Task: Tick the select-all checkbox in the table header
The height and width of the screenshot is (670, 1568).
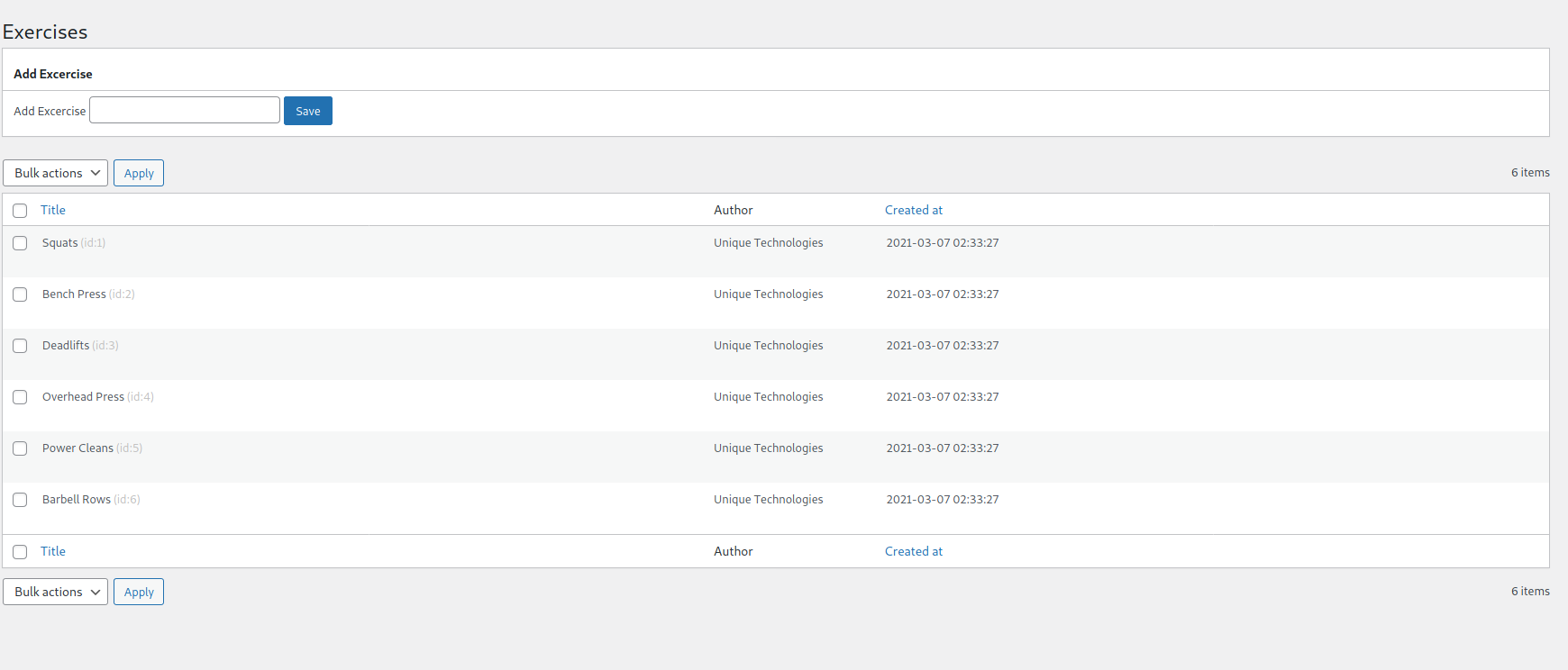Action: [x=20, y=211]
